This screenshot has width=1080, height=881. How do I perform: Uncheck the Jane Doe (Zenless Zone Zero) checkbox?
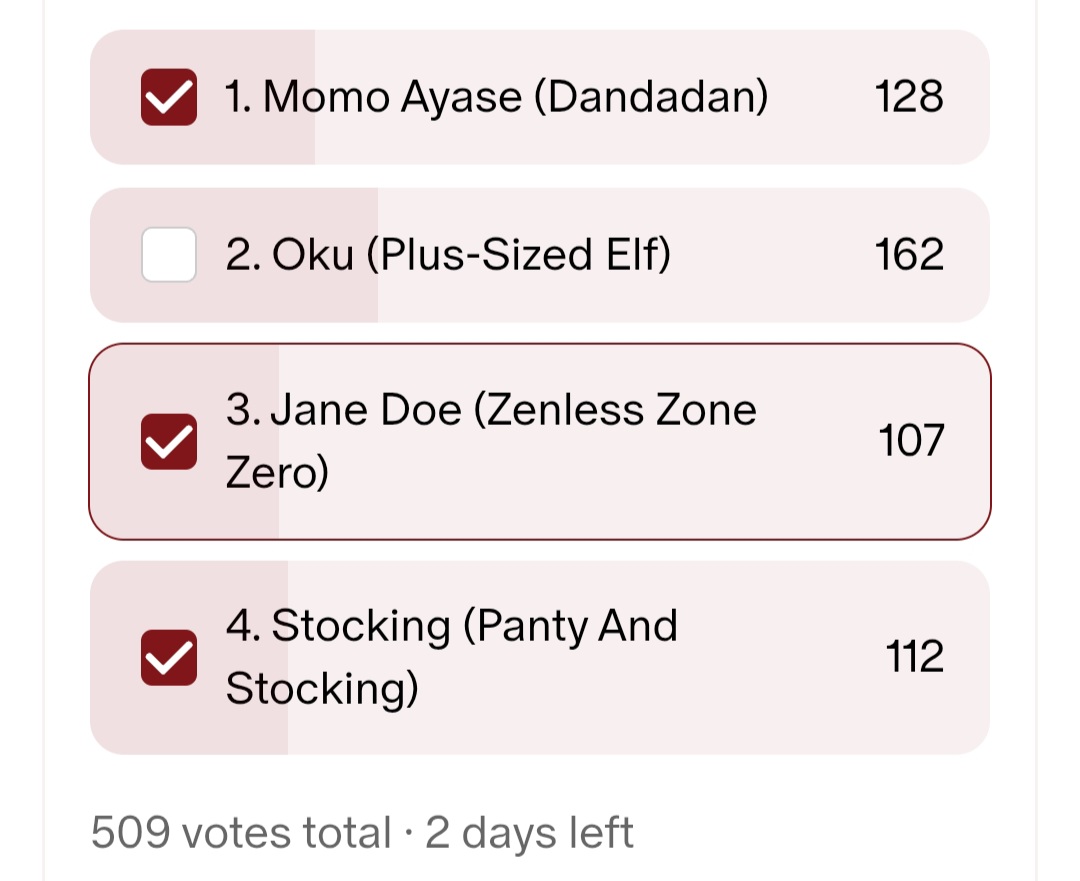click(168, 441)
